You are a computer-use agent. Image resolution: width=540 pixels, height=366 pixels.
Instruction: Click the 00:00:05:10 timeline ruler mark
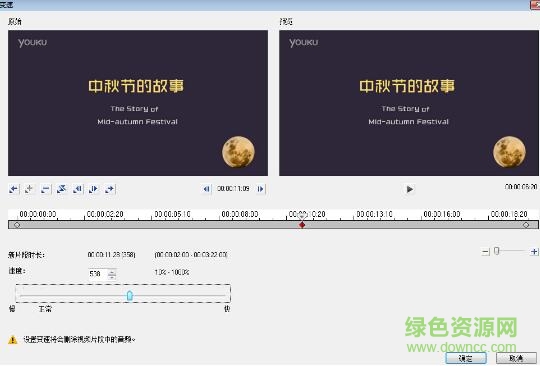coord(172,214)
